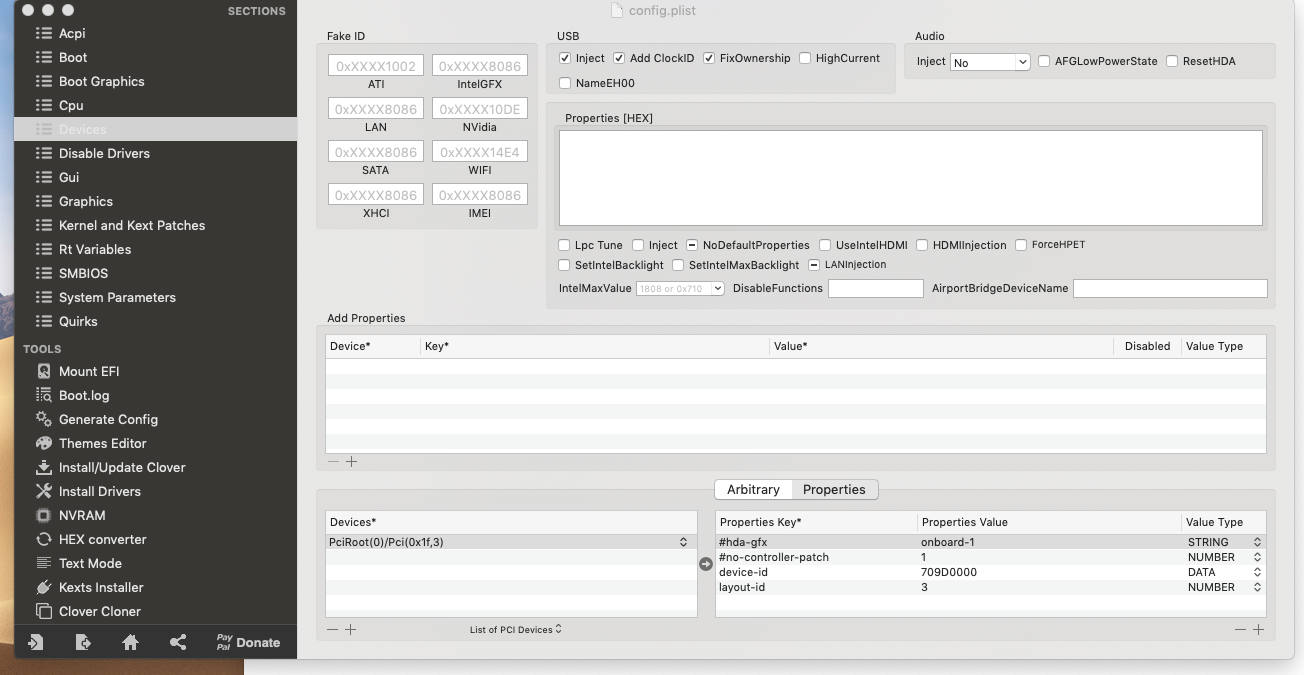Toggle the ResetHDA checkbox
This screenshot has width=1304, height=675.
tap(1172, 61)
